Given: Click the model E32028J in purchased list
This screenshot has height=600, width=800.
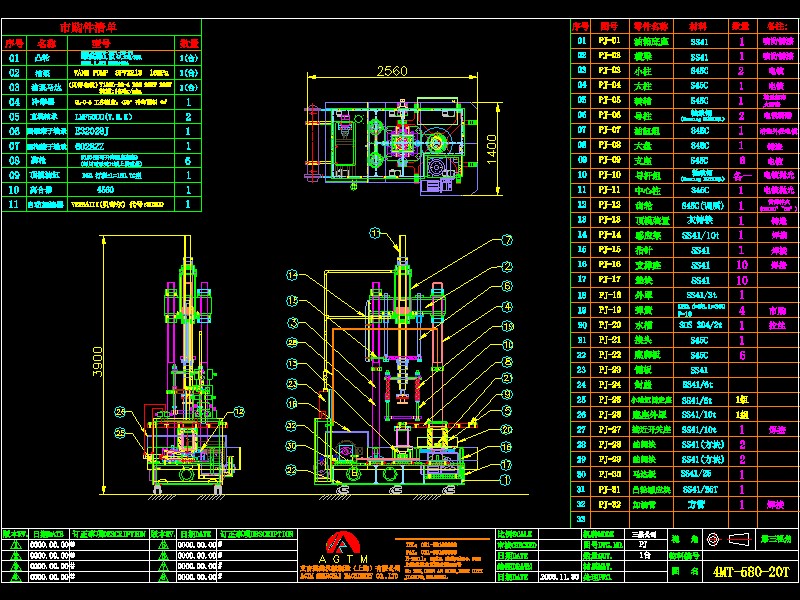Looking at the screenshot, I should [92, 132].
